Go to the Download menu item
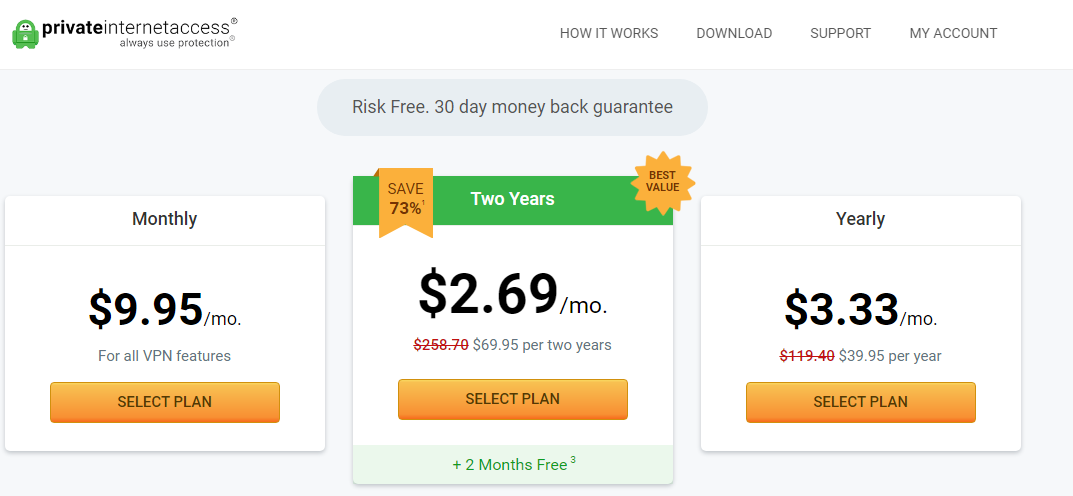The image size is (1073, 496). point(734,33)
